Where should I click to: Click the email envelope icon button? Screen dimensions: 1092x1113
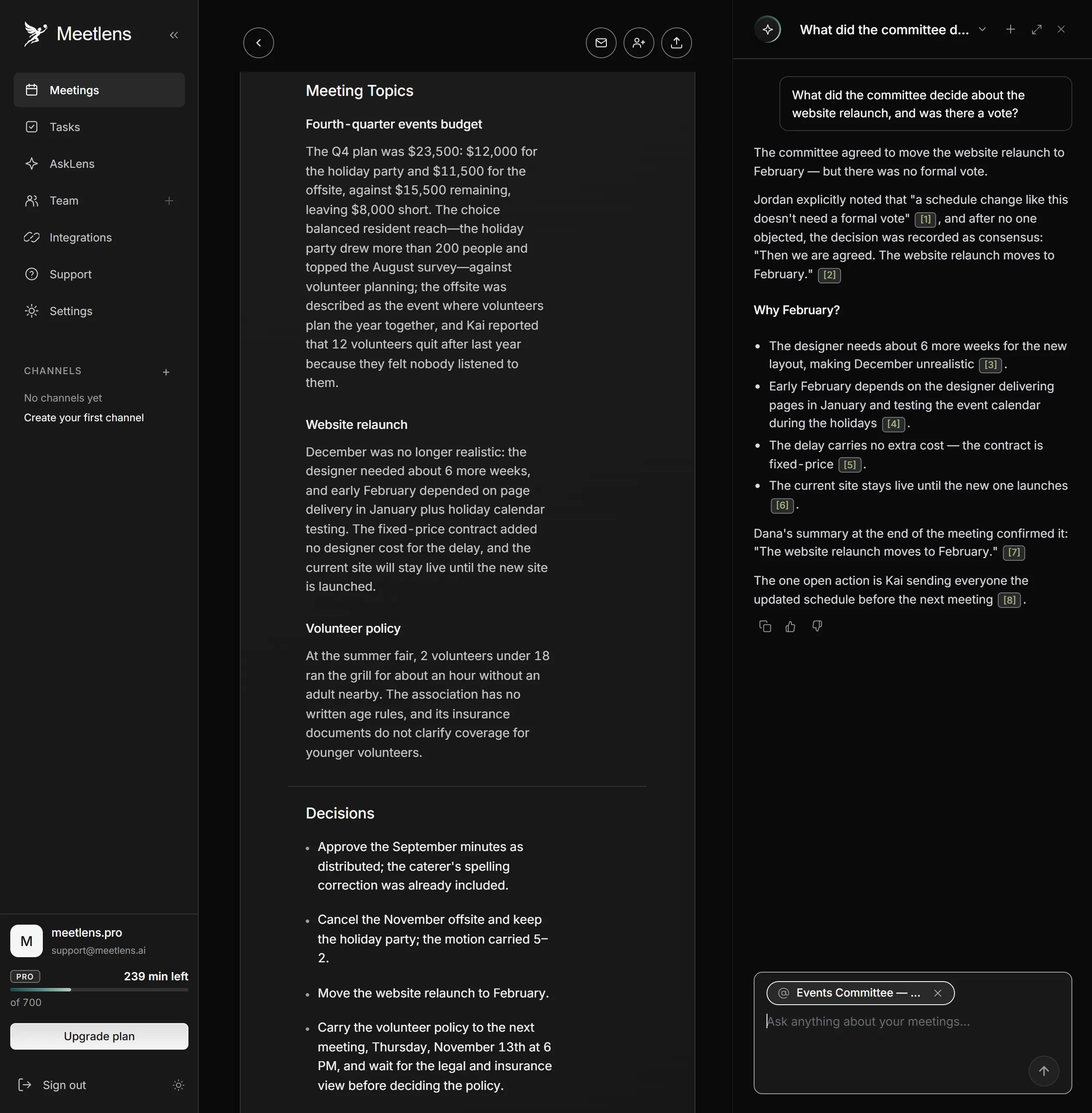(x=601, y=43)
